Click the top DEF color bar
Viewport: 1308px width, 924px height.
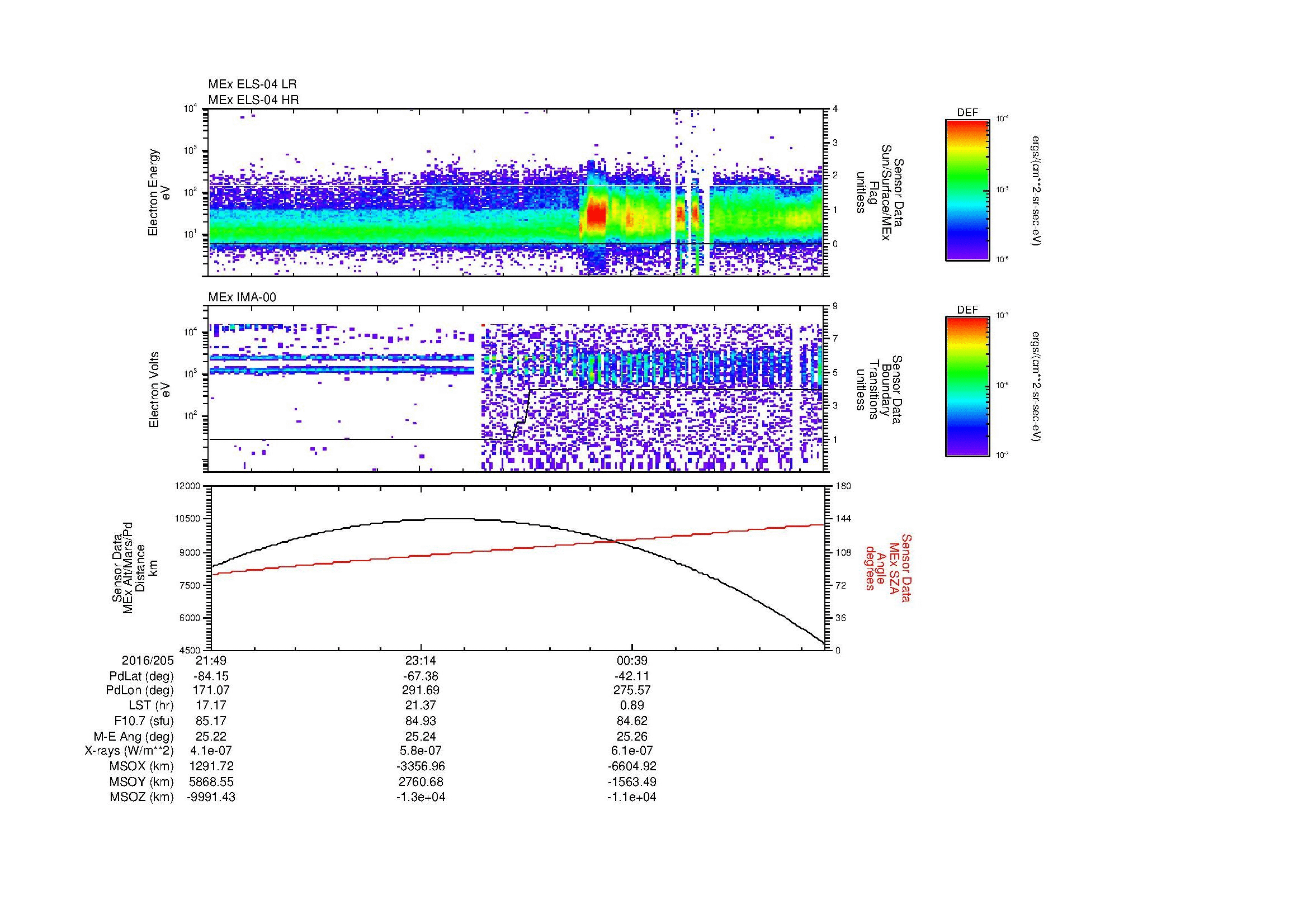pos(967,190)
